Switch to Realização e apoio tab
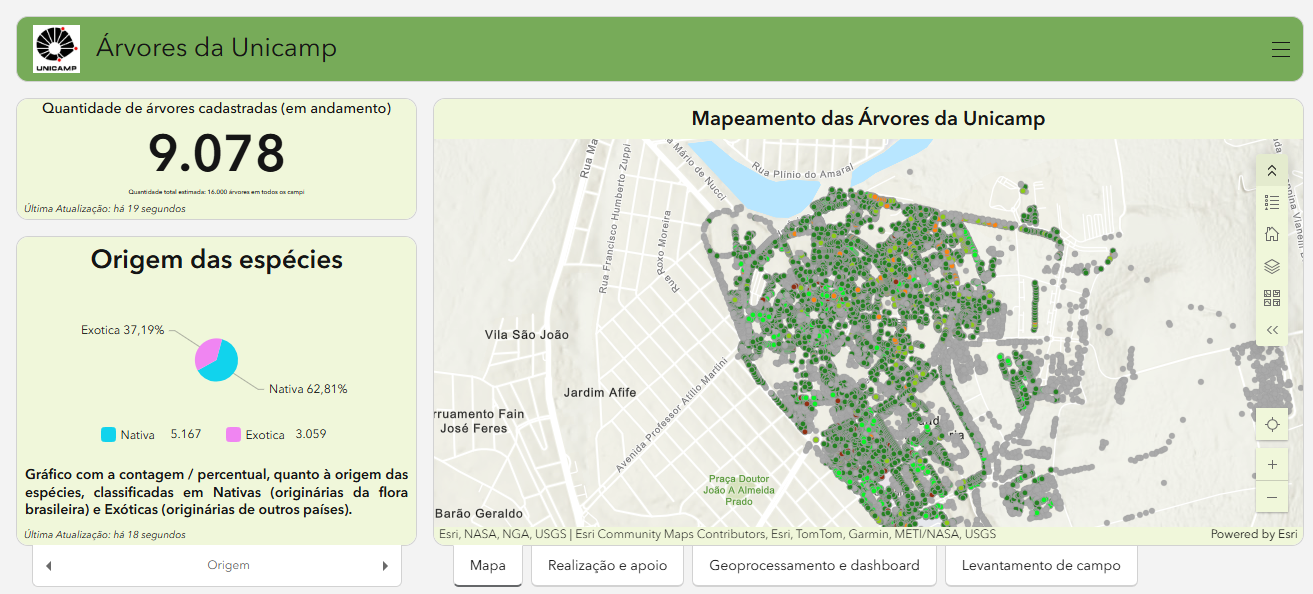 coord(607,566)
